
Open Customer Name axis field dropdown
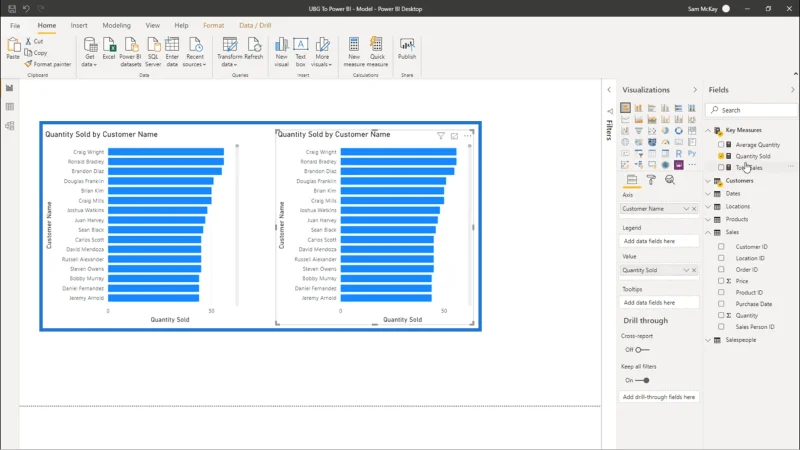[x=686, y=209]
